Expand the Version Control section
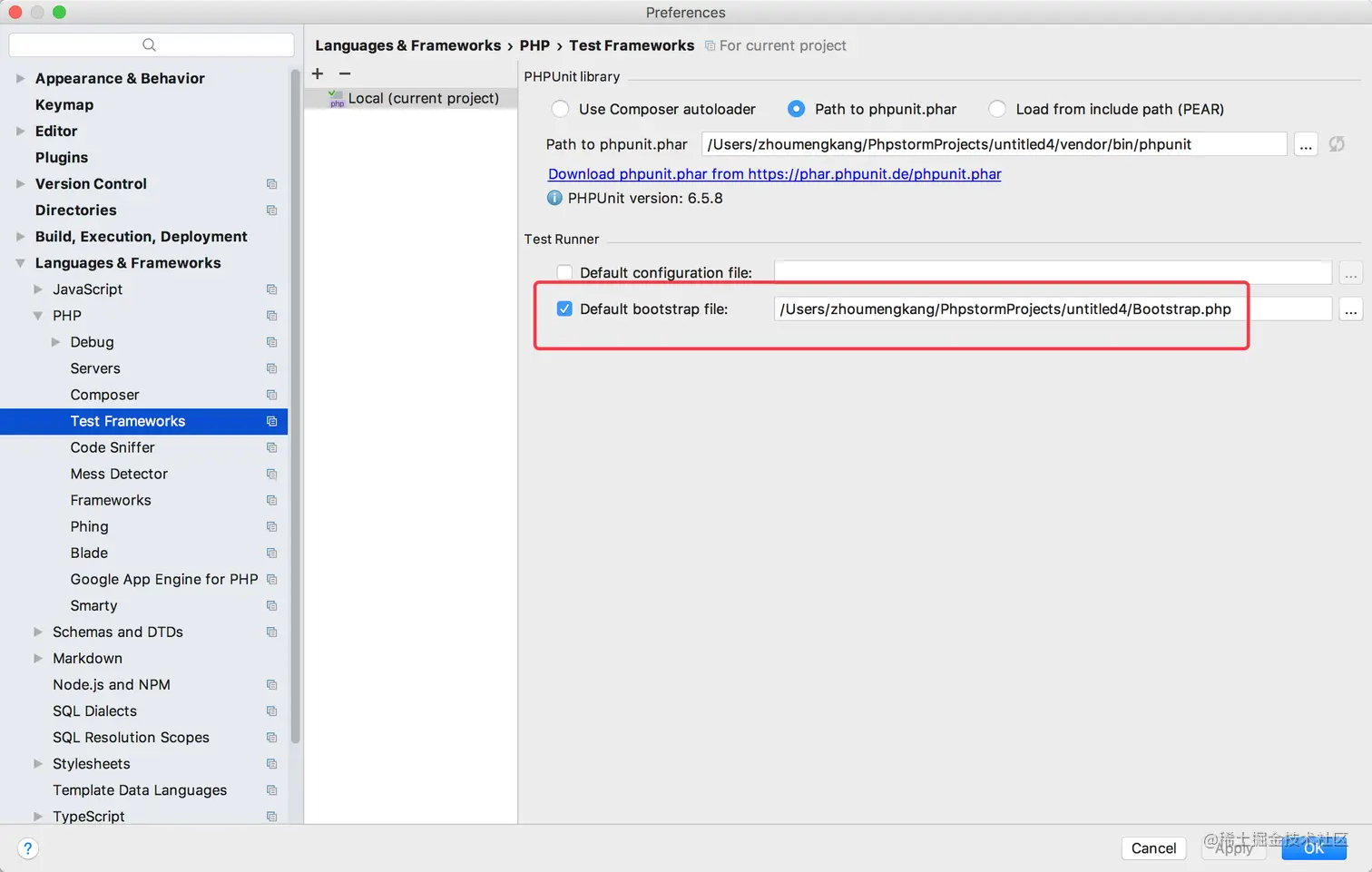 pos(20,184)
